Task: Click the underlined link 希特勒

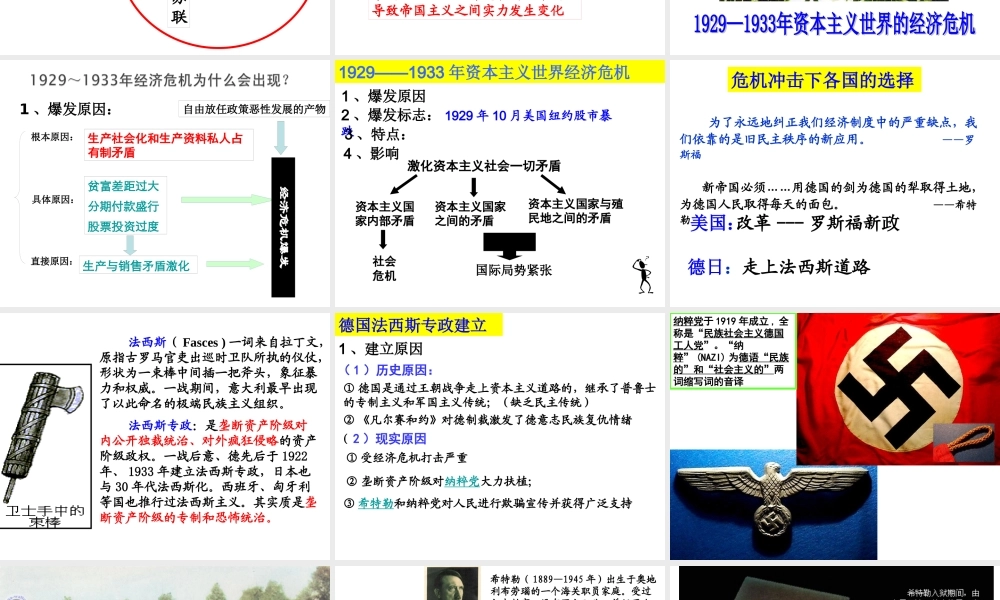Action: (376, 503)
